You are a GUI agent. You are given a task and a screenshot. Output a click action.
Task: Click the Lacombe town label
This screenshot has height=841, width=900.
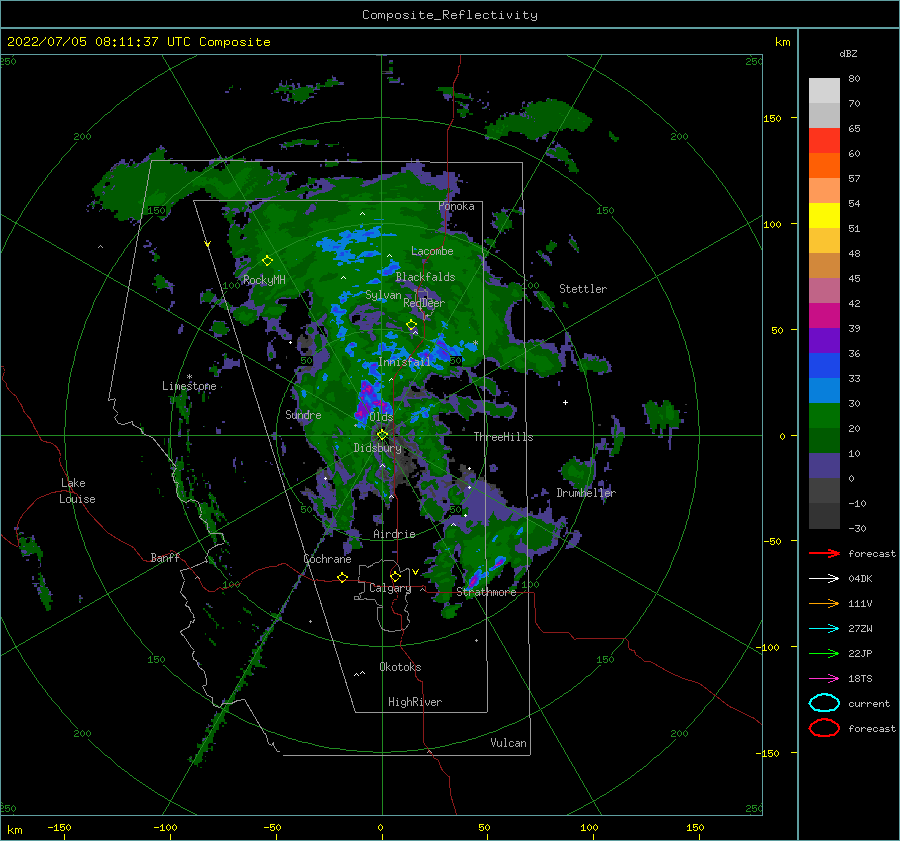tap(432, 251)
